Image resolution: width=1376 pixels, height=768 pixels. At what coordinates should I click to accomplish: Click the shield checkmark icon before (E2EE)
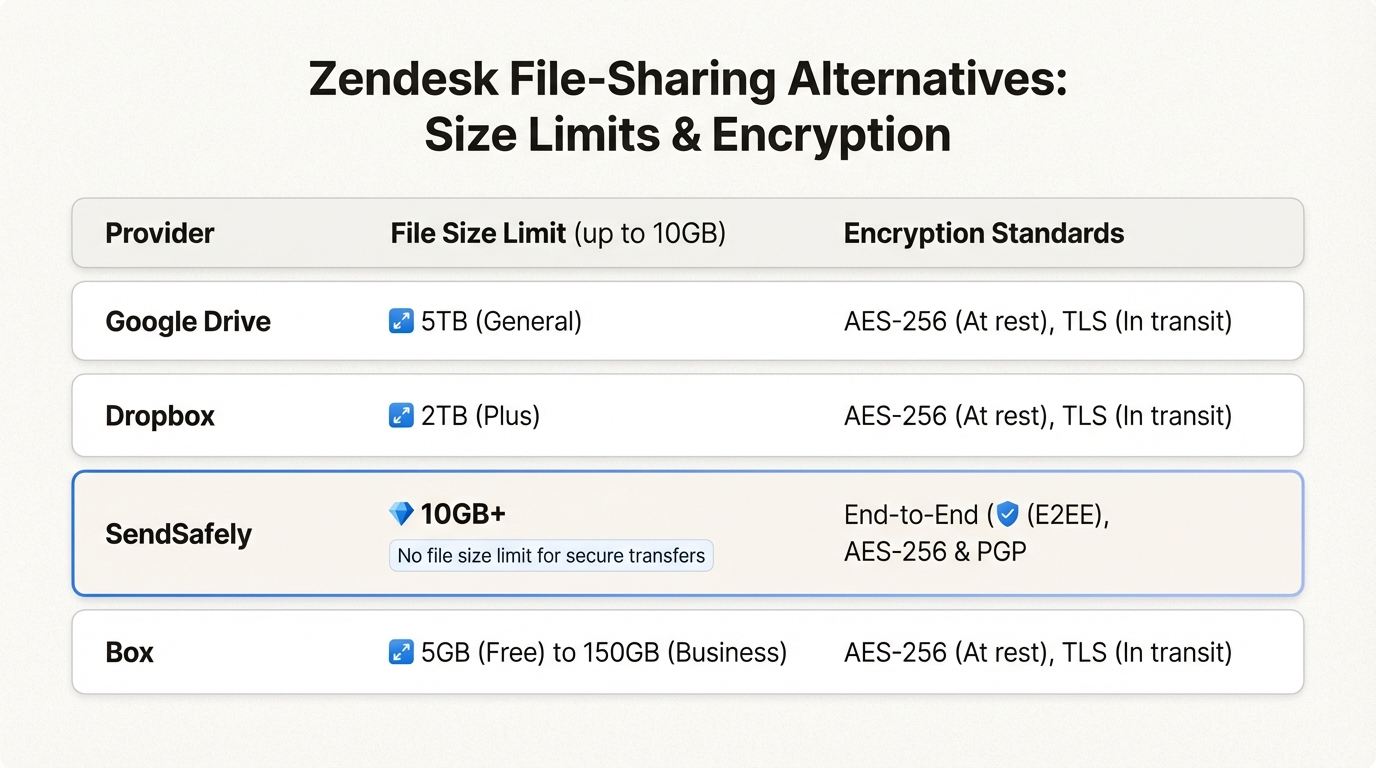click(x=1008, y=515)
